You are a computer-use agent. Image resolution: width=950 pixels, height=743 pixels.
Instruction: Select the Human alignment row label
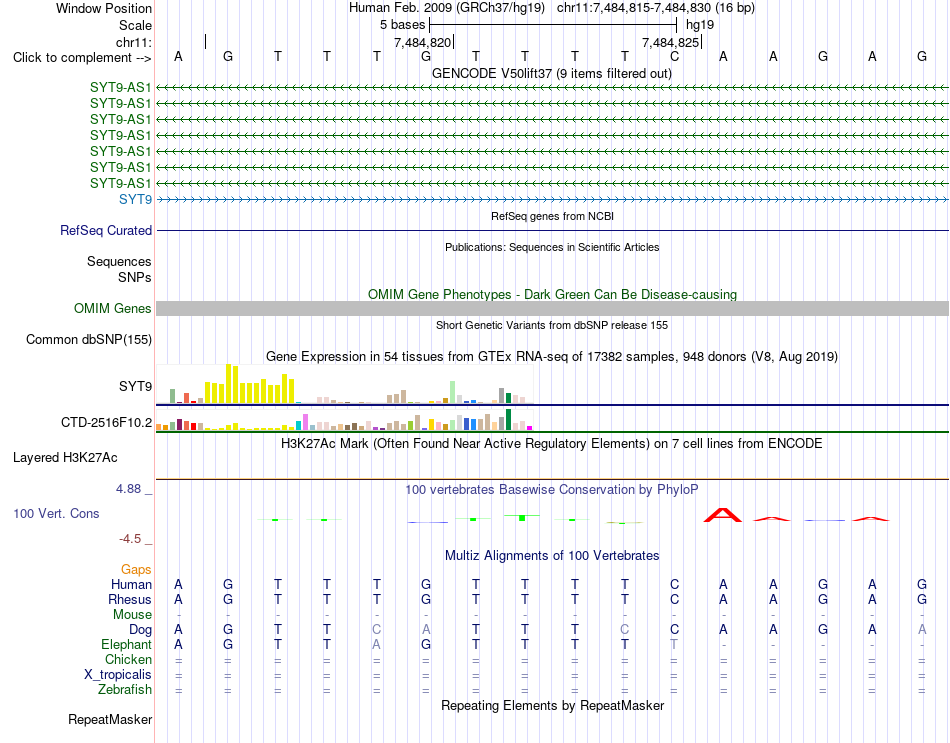(131, 584)
